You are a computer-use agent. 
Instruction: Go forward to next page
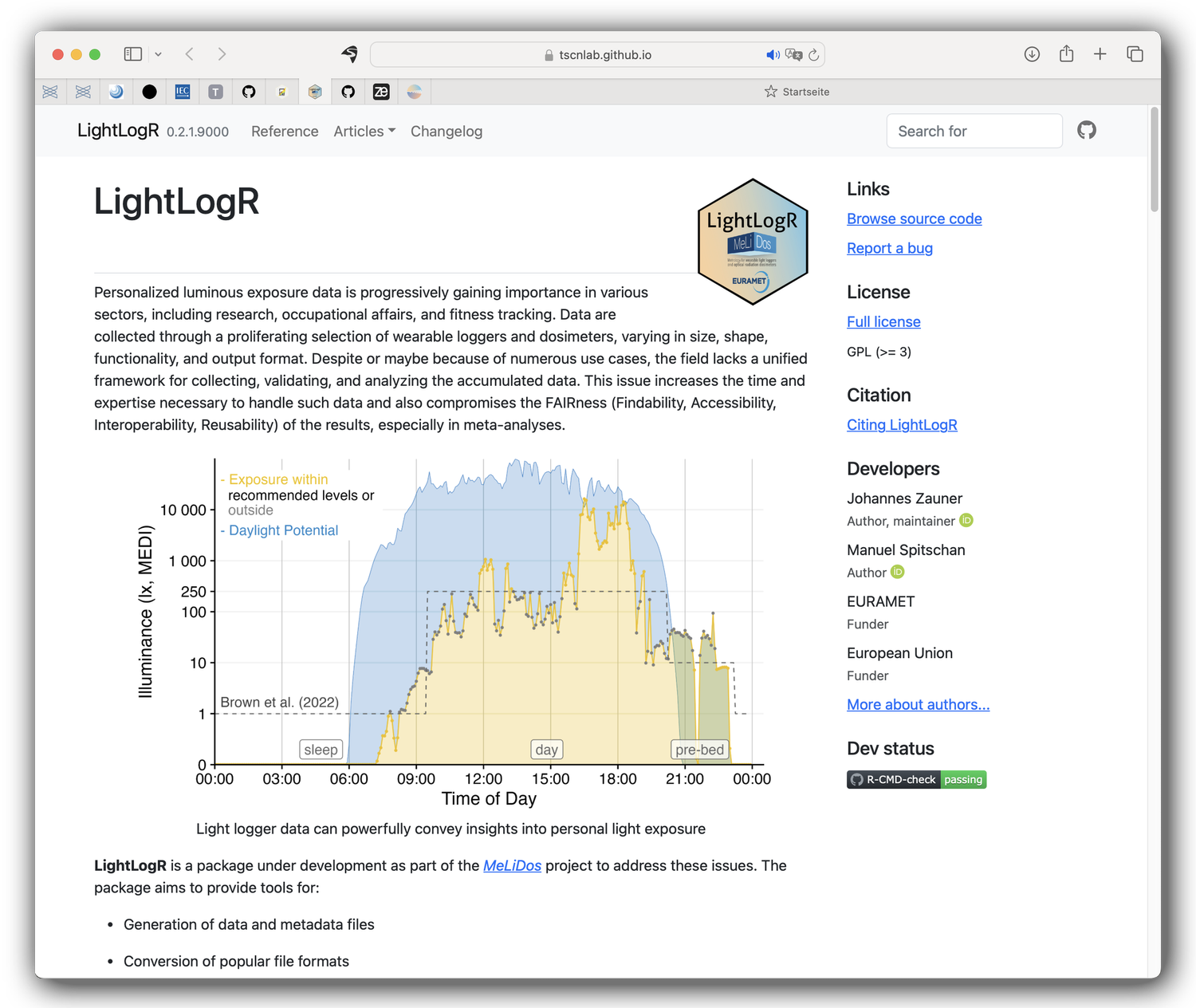(x=222, y=54)
